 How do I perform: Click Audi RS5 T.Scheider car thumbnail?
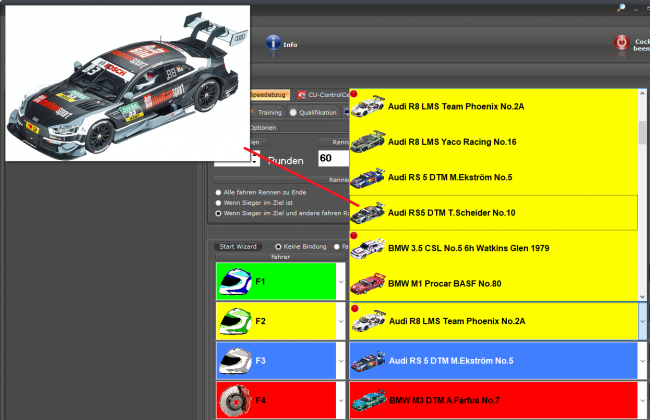[368, 213]
